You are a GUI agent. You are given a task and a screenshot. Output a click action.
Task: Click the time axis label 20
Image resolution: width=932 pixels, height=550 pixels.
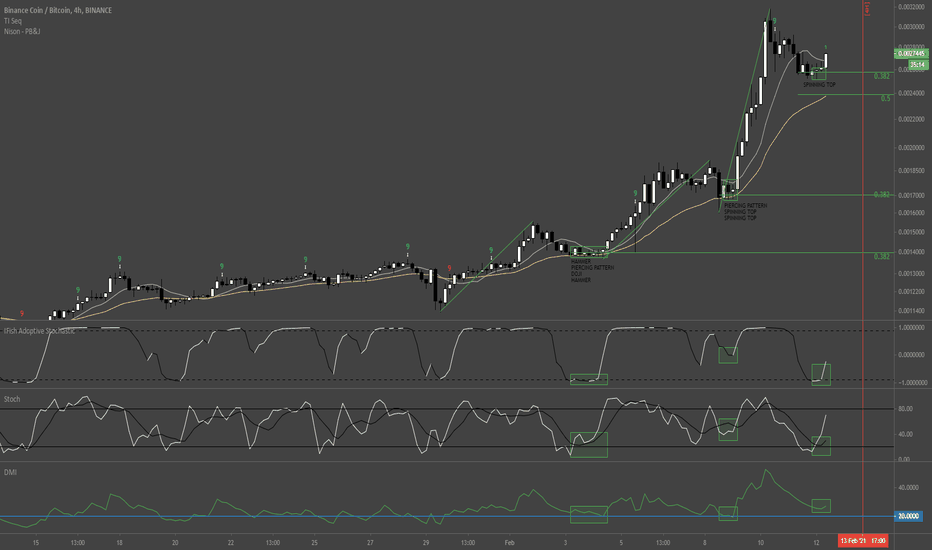pyautogui.click(x=175, y=543)
